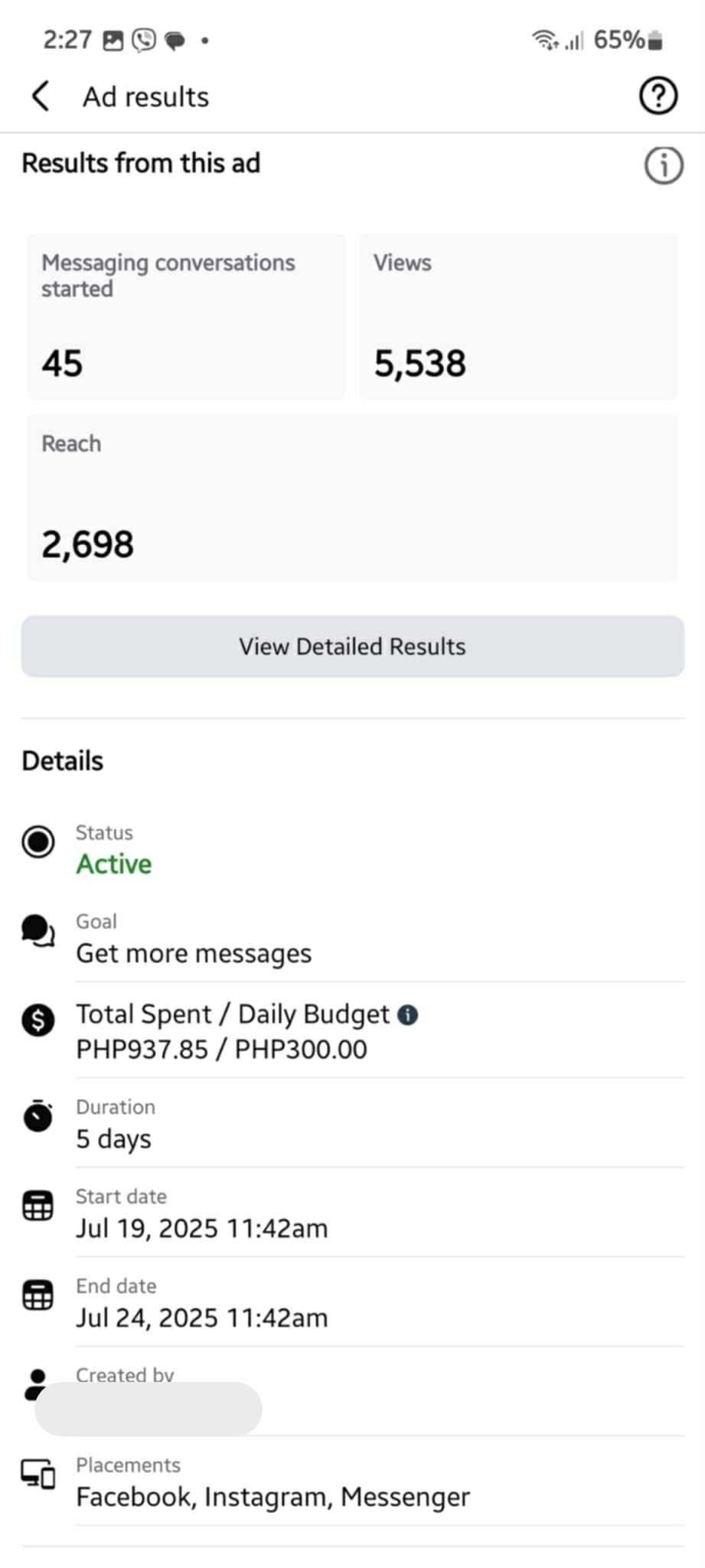Select the Messaging conversations started card
Image resolution: width=705 pixels, height=1568 pixels.
(x=187, y=316)
